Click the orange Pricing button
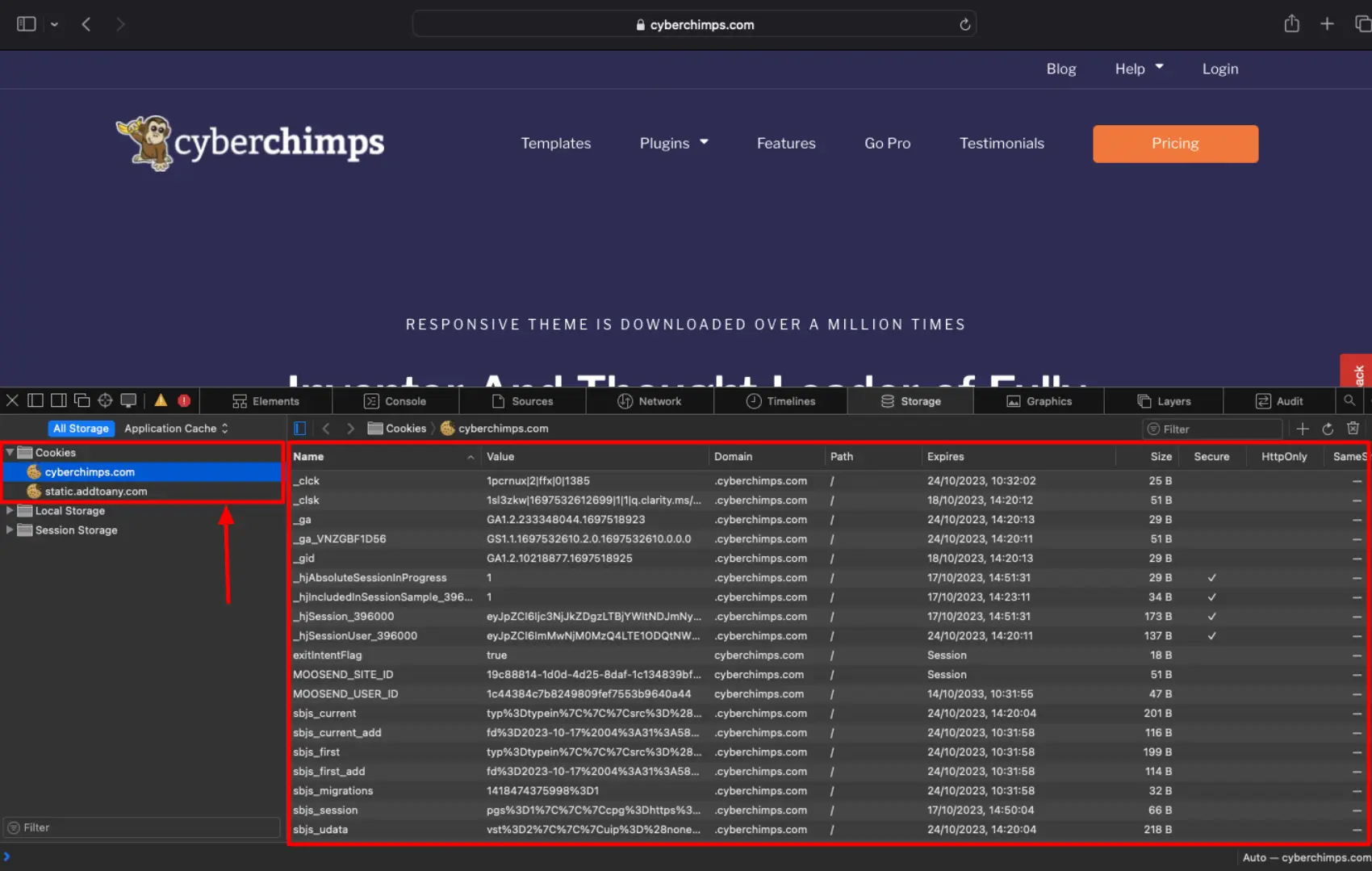 point(1175,144)
